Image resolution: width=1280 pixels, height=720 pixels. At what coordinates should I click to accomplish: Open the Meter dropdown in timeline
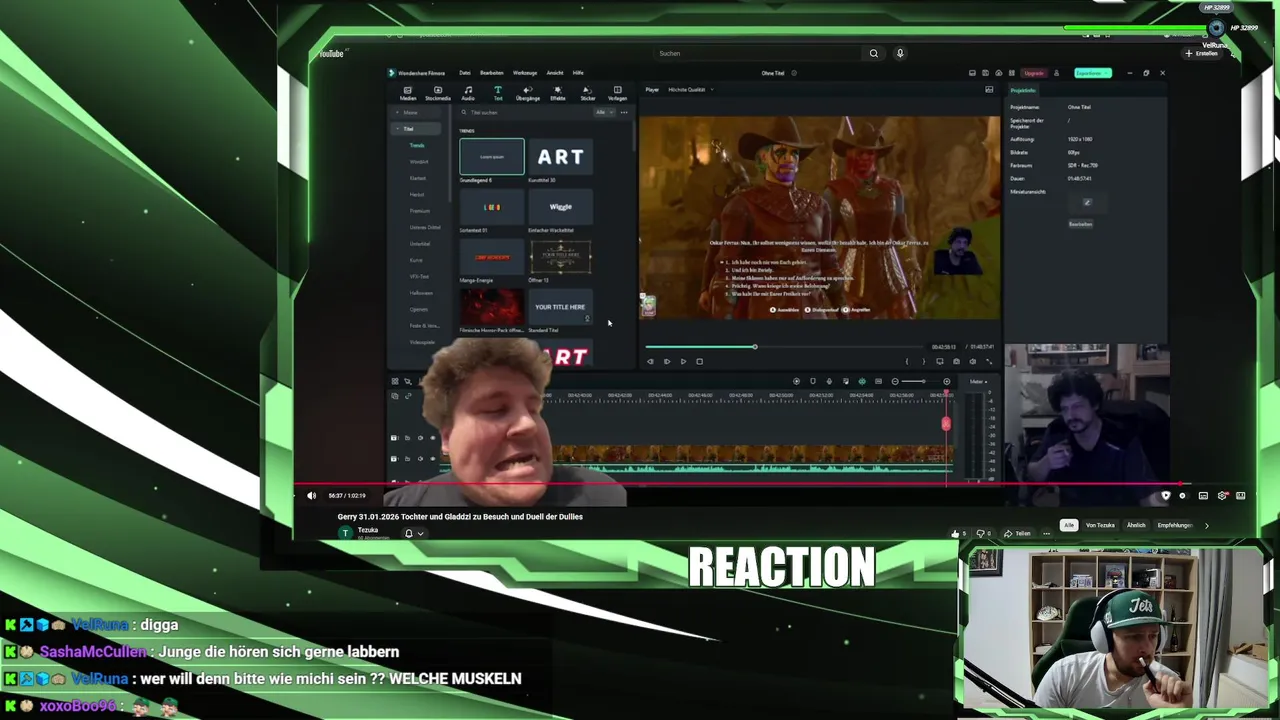click(978, 381)
